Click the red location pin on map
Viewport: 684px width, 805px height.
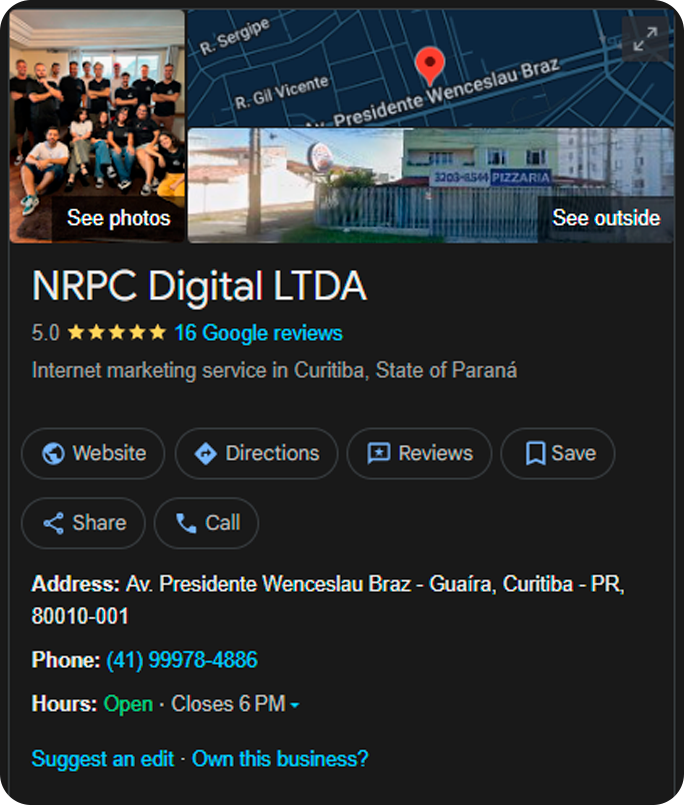point(430,65)
